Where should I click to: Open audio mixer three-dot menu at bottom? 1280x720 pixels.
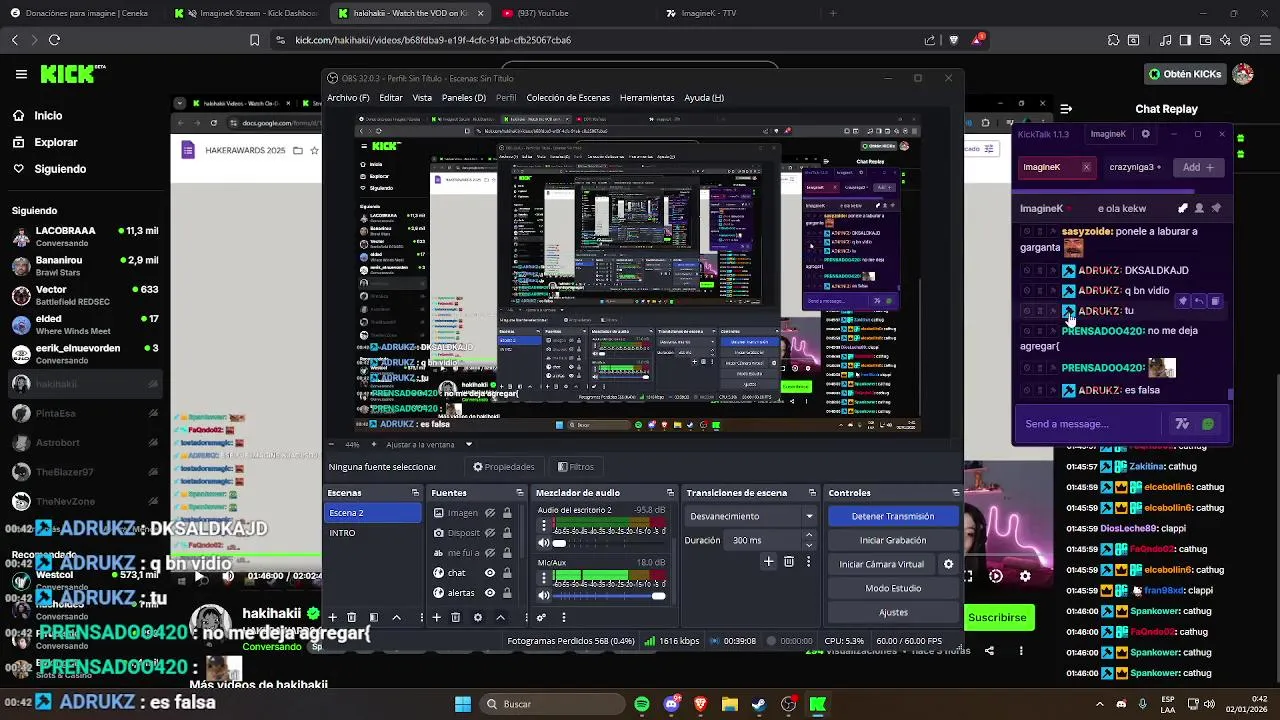[563, 617]
